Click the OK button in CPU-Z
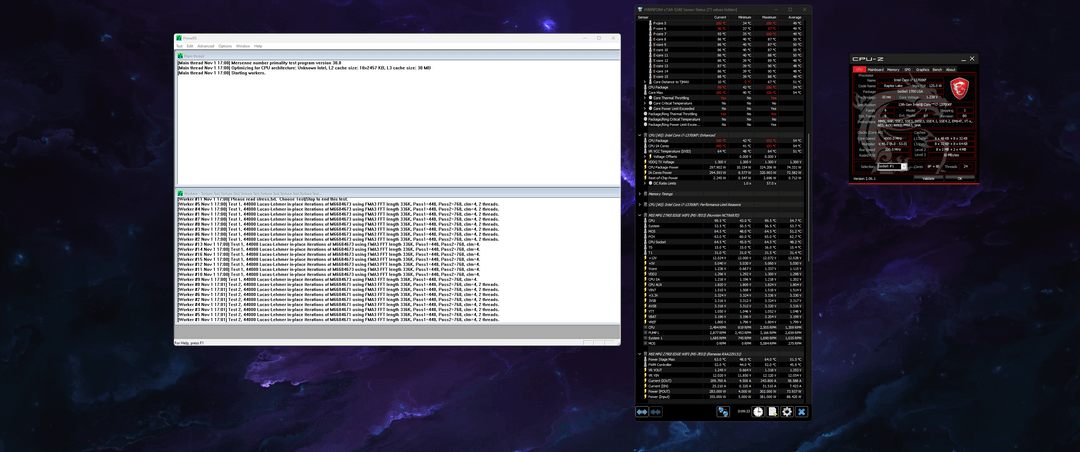Viewport: 1080px width, 452px height. (959, 178)
